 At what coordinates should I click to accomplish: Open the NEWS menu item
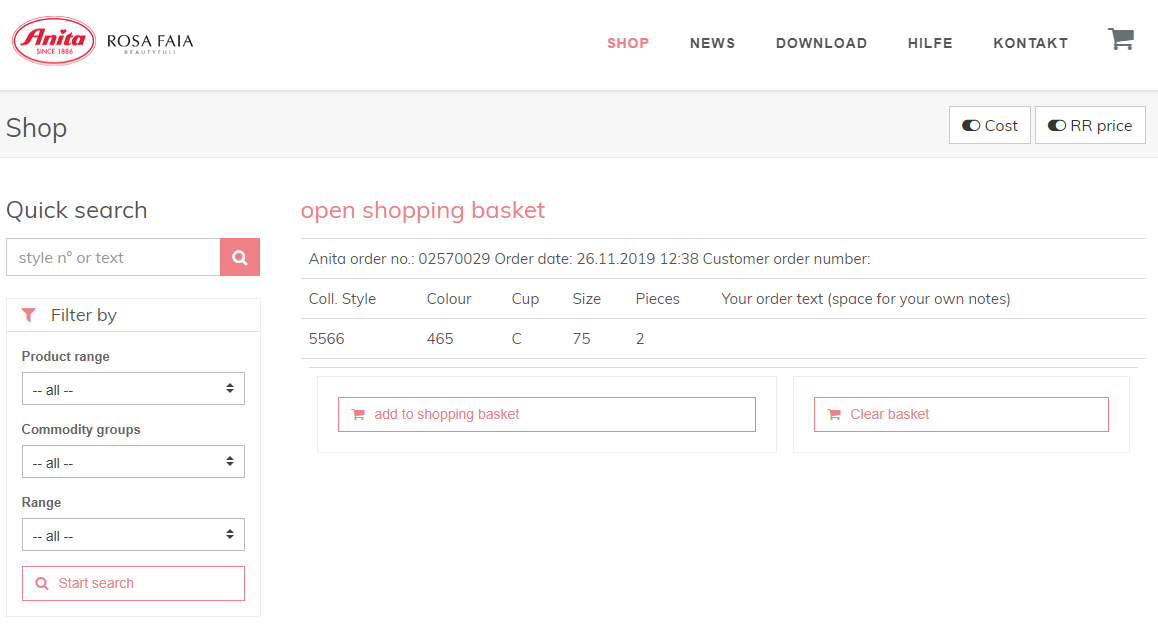pos(712,43)
